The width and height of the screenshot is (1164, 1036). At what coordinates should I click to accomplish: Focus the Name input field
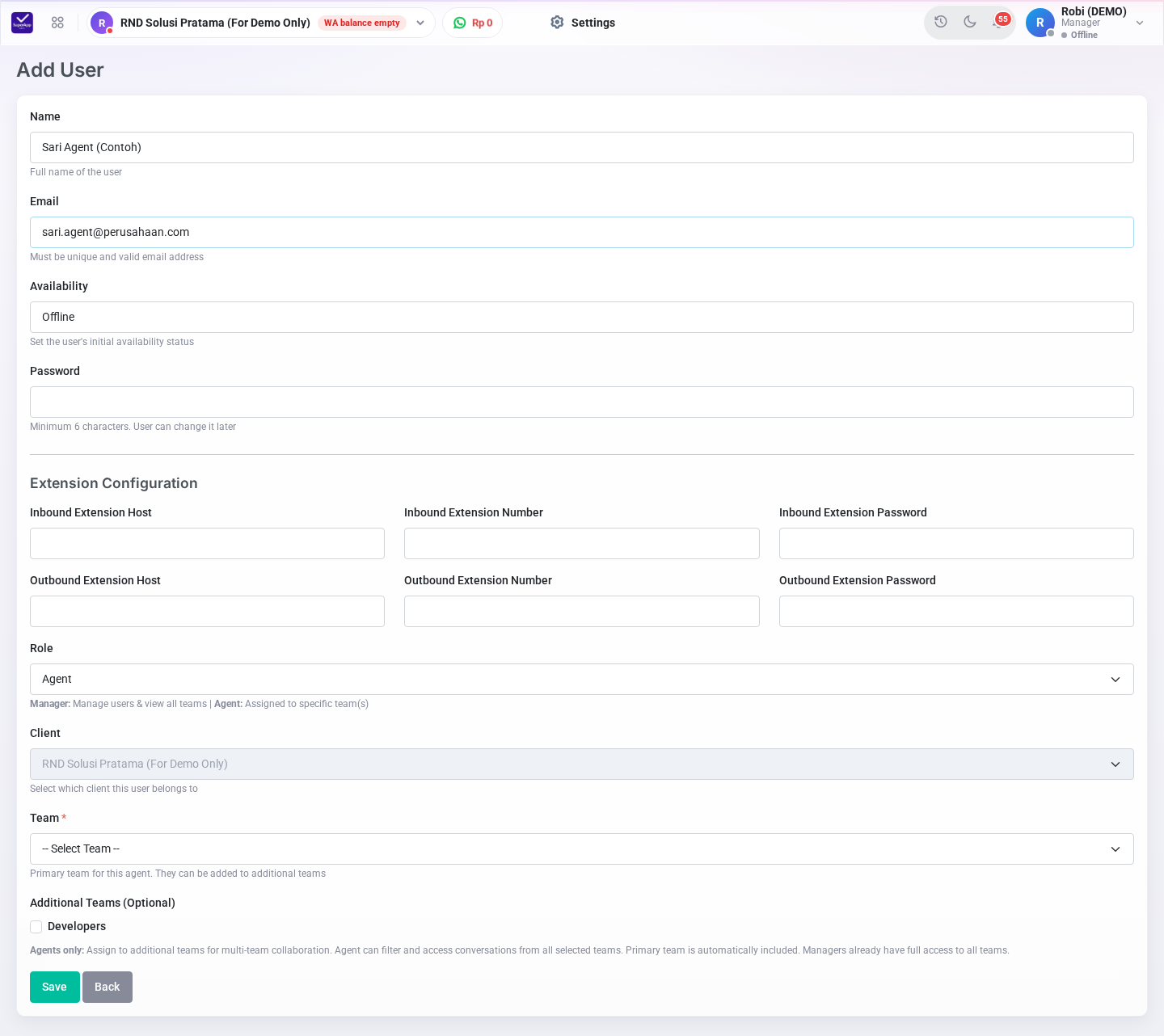582,147
